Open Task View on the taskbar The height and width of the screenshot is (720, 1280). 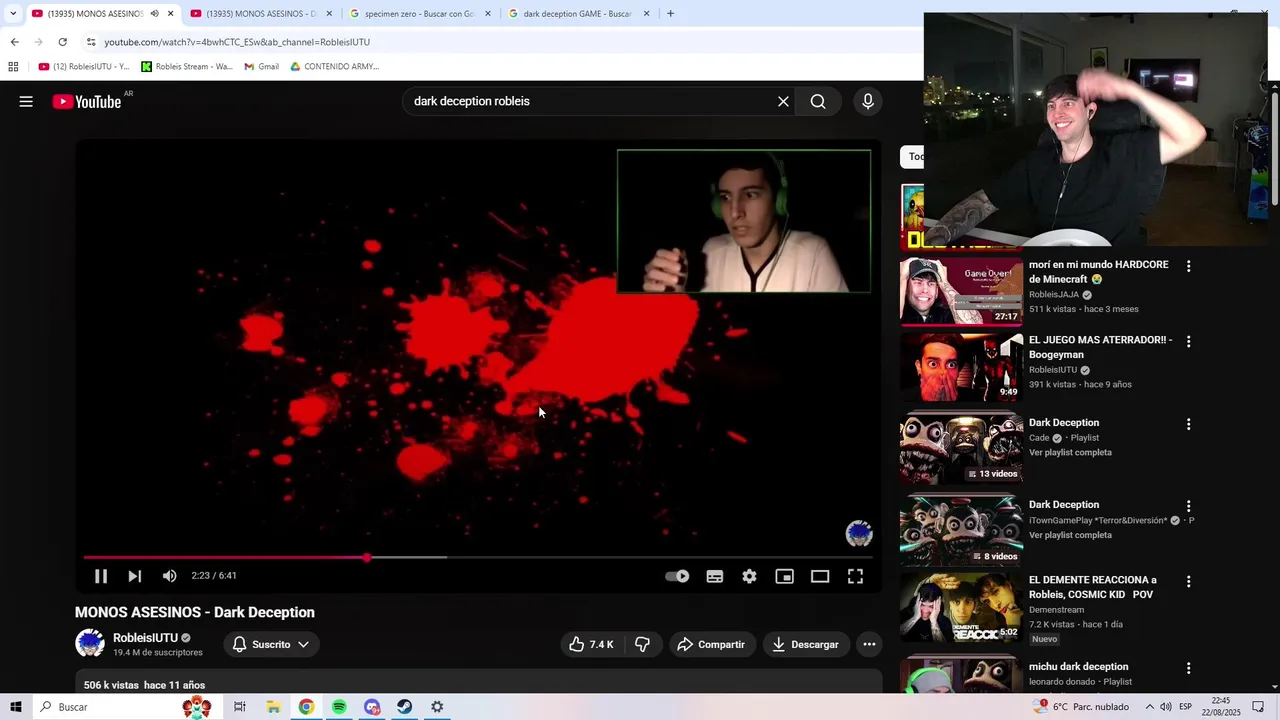(240, 707)
